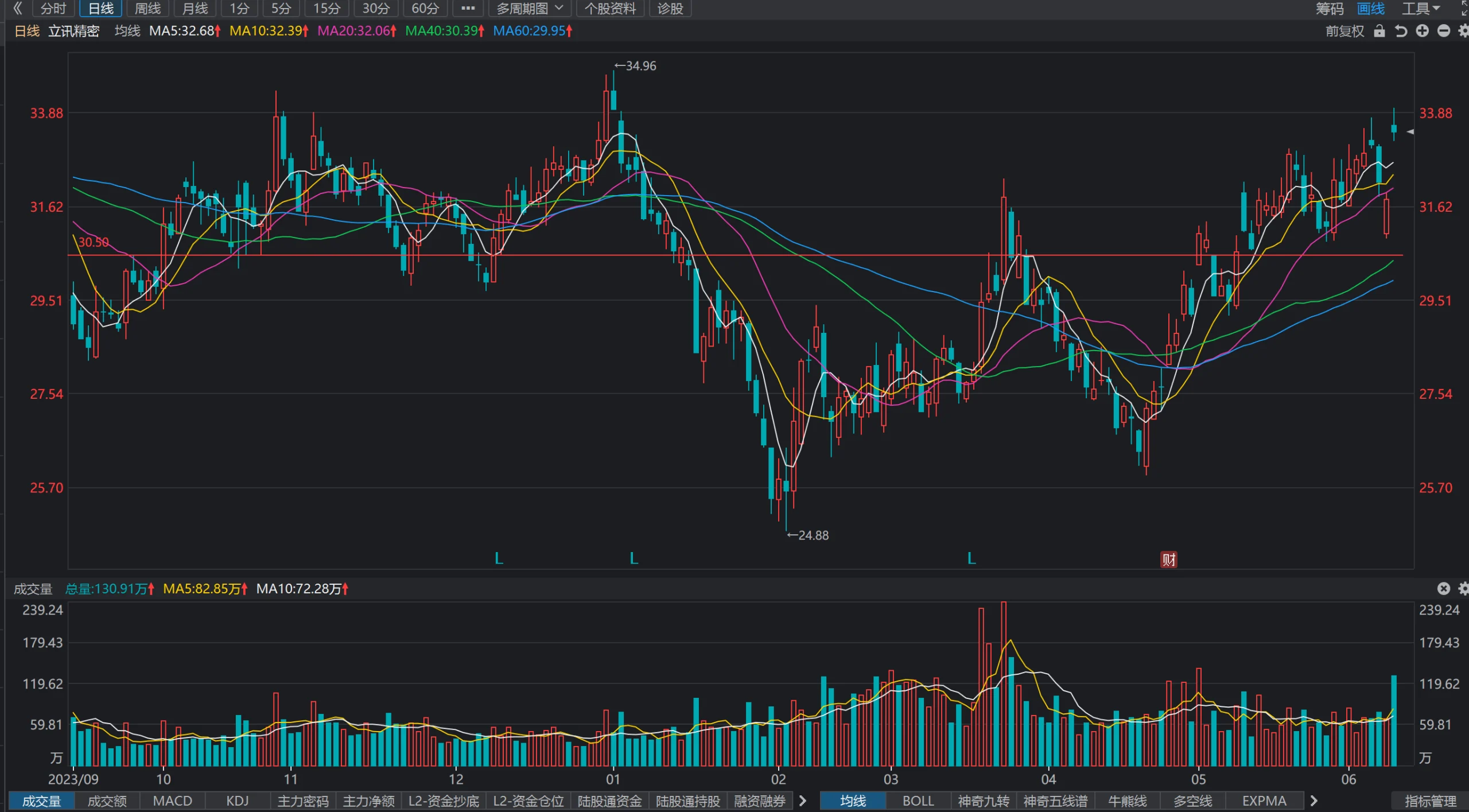The width and height of the screenshot is (1469, 812).
Task: Click the volume 总量:130.91万 label
Action: pos(110,589)
